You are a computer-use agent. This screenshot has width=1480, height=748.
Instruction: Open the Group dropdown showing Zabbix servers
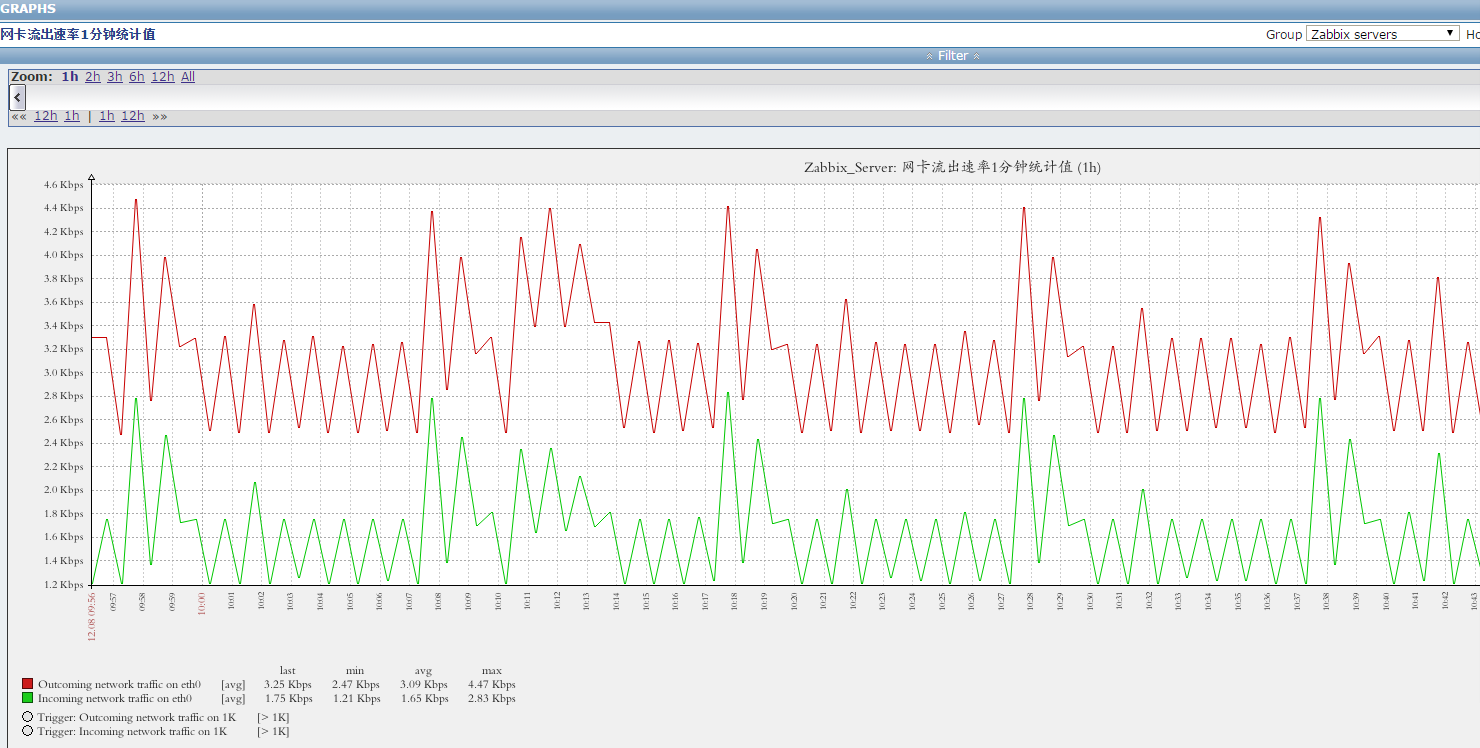point(1383,34)
